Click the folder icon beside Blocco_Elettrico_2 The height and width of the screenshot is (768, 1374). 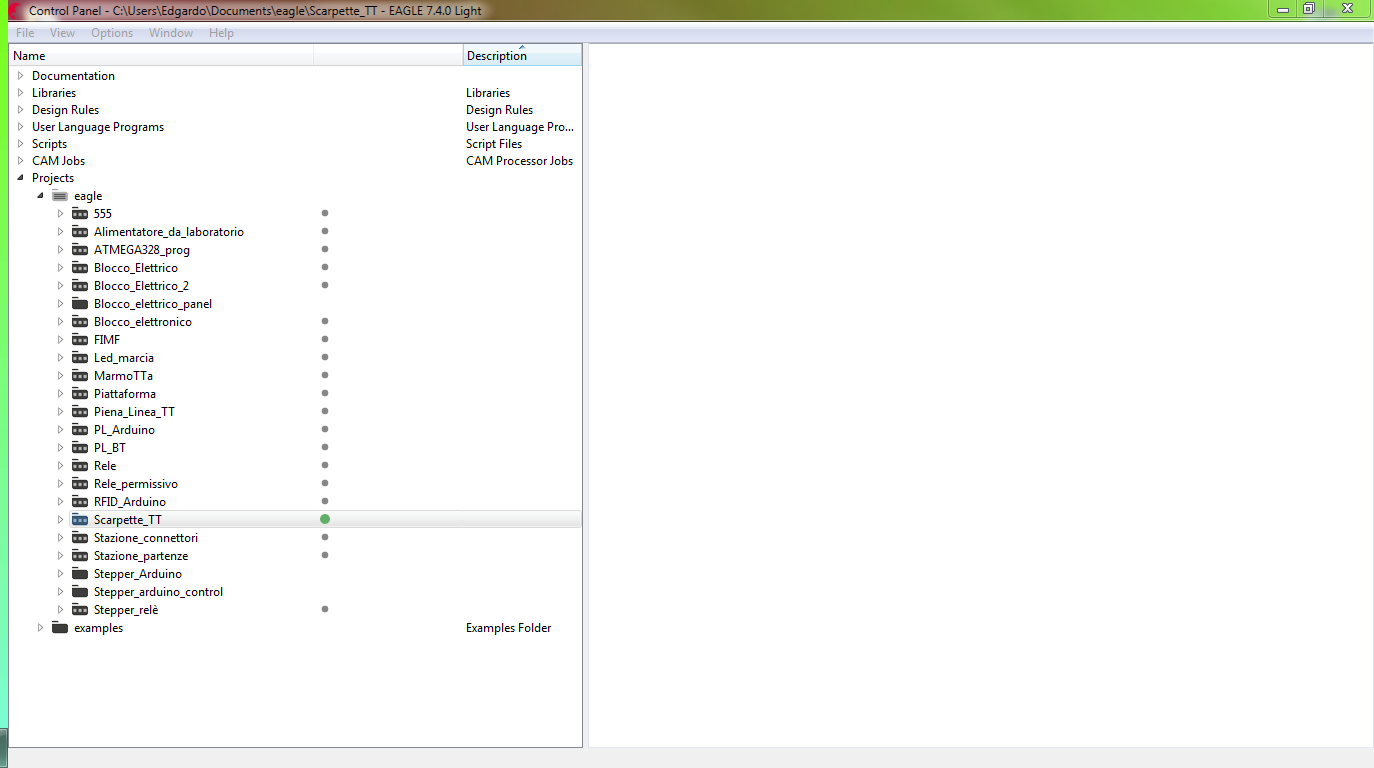click(x=80, y=286)
